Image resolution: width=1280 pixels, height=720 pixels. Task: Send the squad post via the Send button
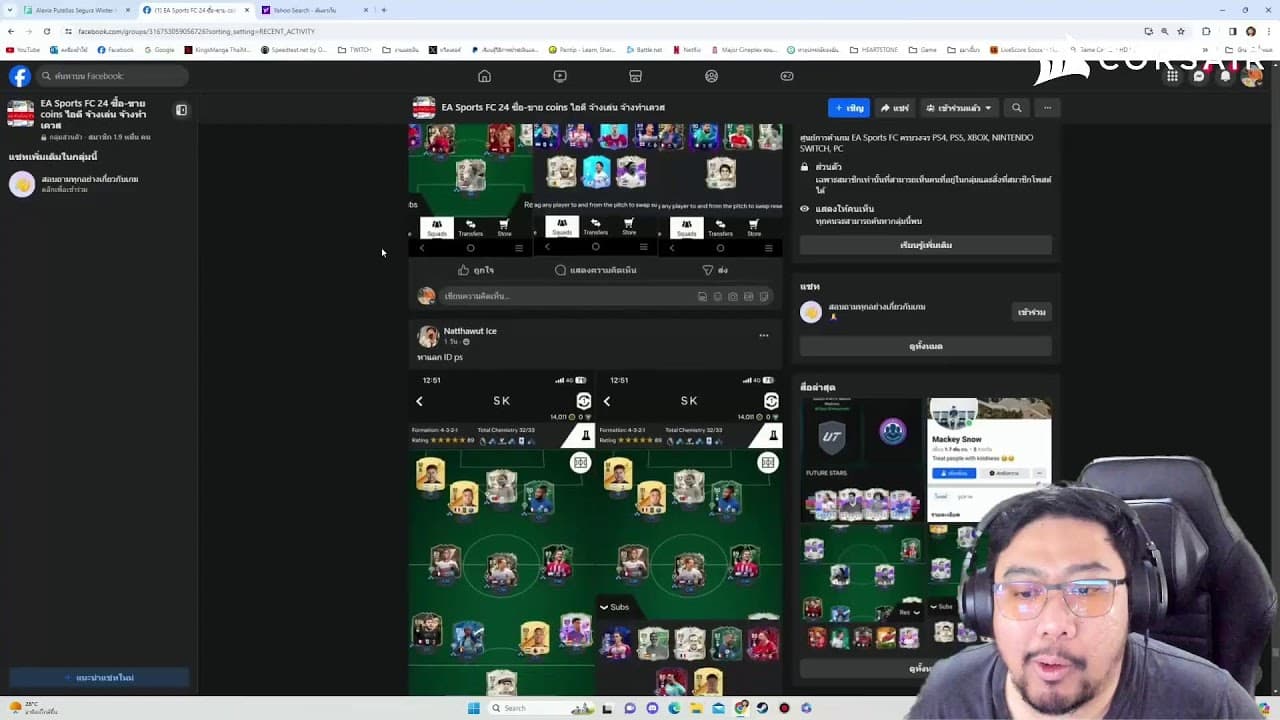715,270
